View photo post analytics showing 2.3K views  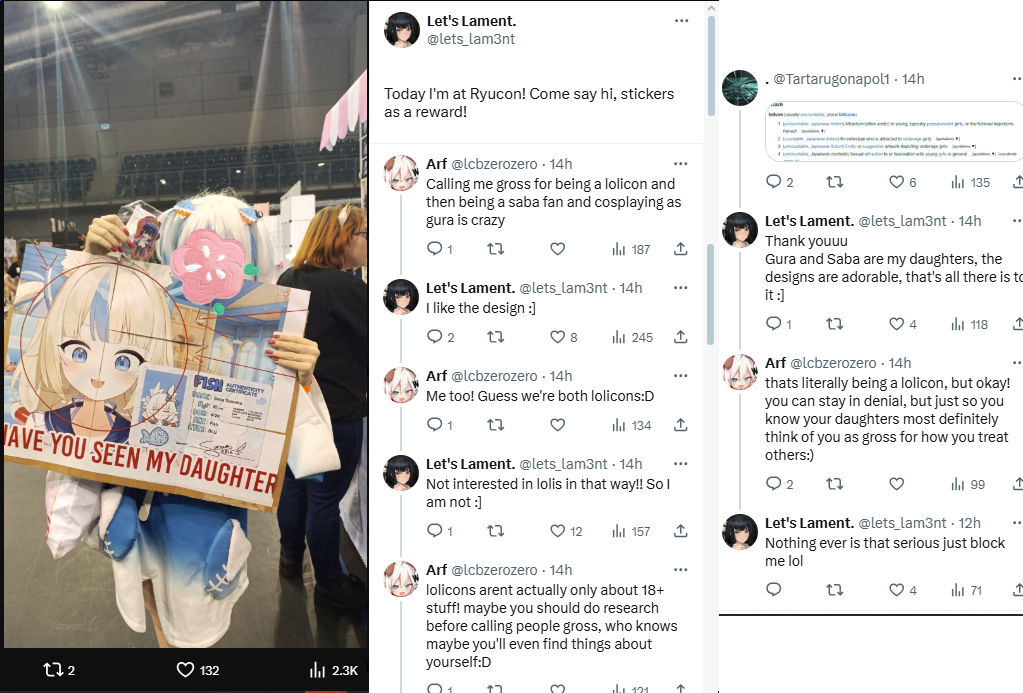point(333,670)
